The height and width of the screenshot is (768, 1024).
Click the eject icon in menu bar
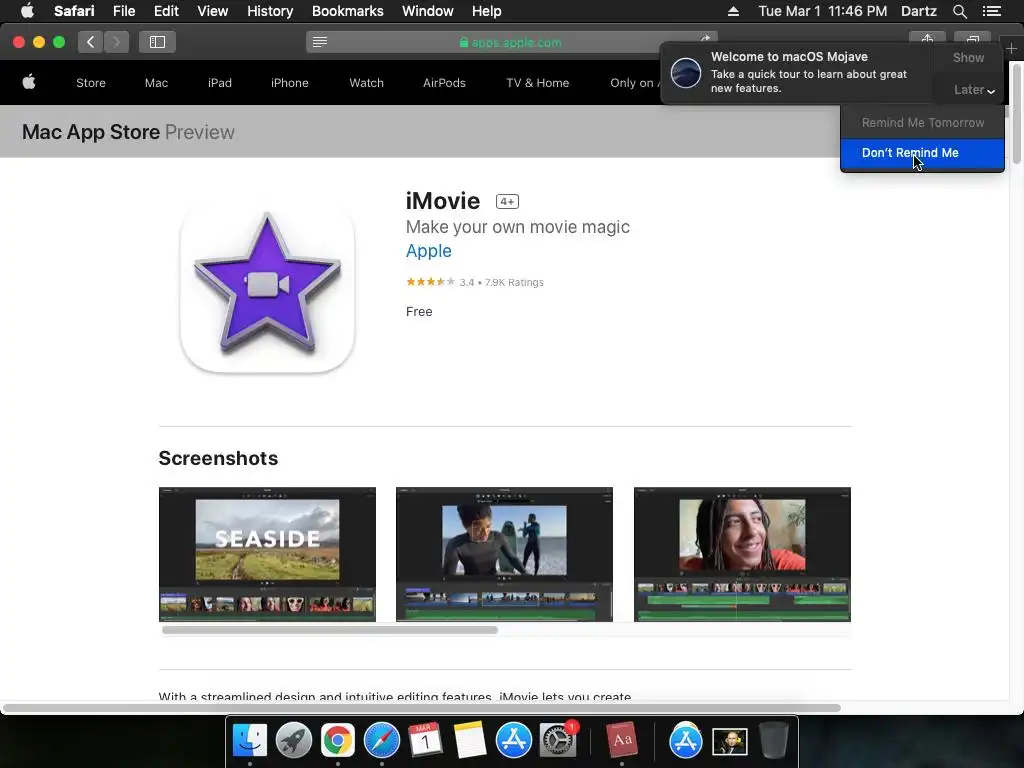(733, 11)
